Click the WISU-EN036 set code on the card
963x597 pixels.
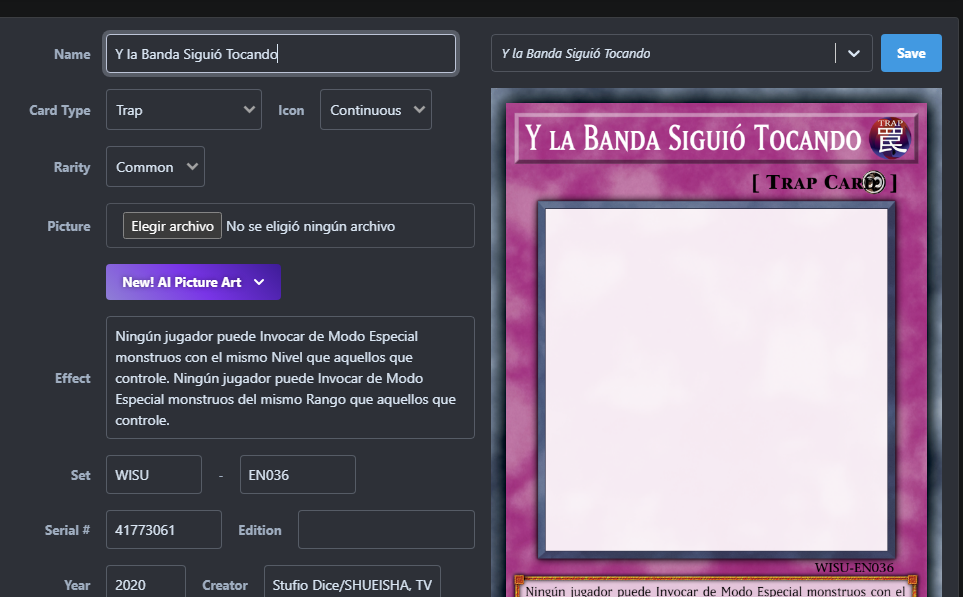tap(854, 568)
